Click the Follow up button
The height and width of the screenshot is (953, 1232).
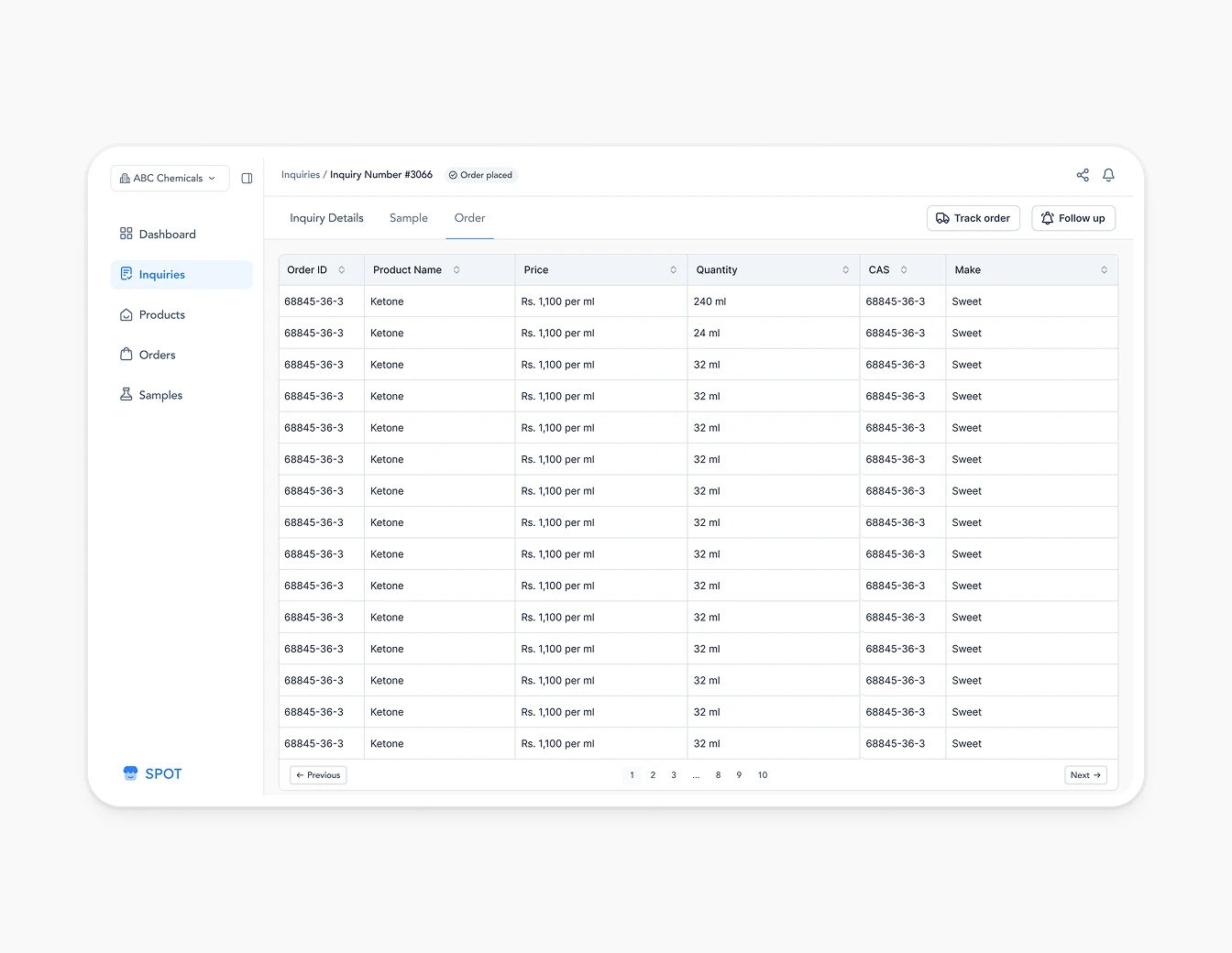coord(1072,218)
